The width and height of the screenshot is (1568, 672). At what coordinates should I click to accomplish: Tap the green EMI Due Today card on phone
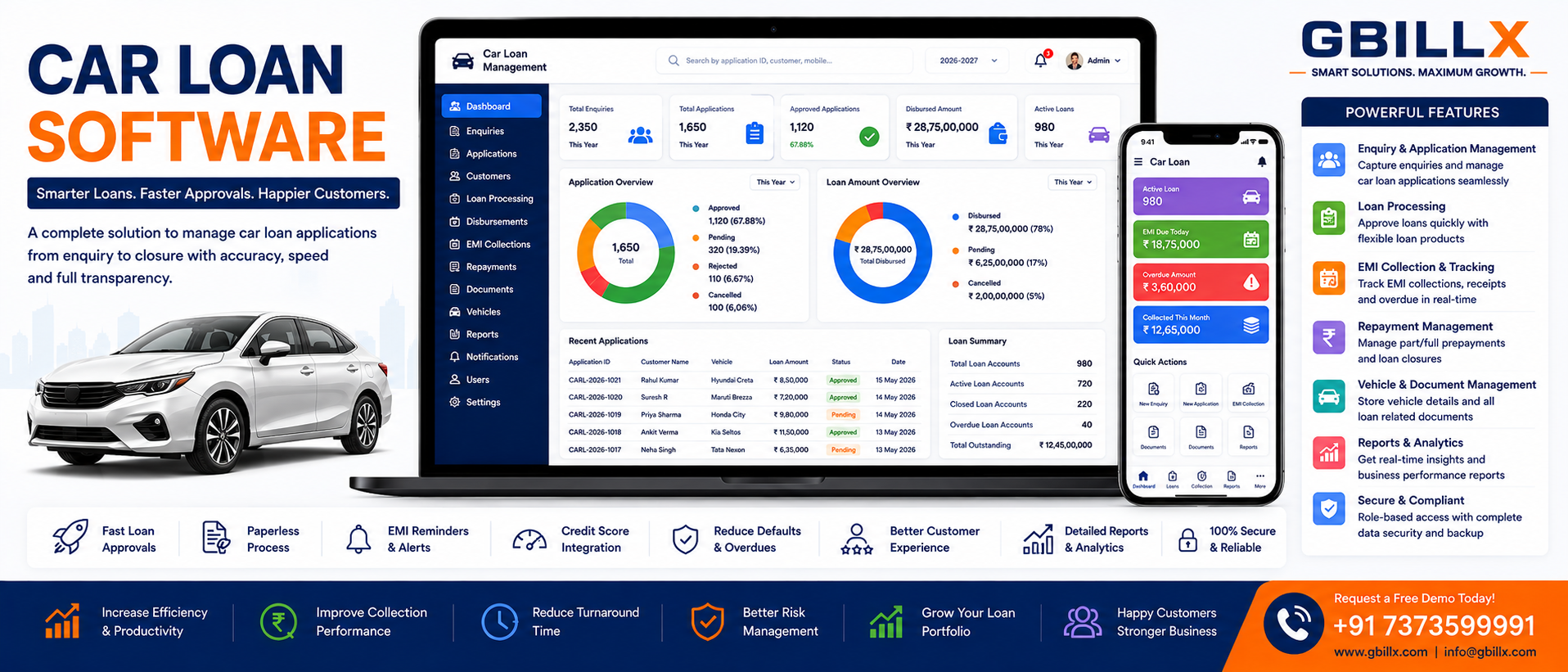pyautogui.click(x=1201, y=239)
